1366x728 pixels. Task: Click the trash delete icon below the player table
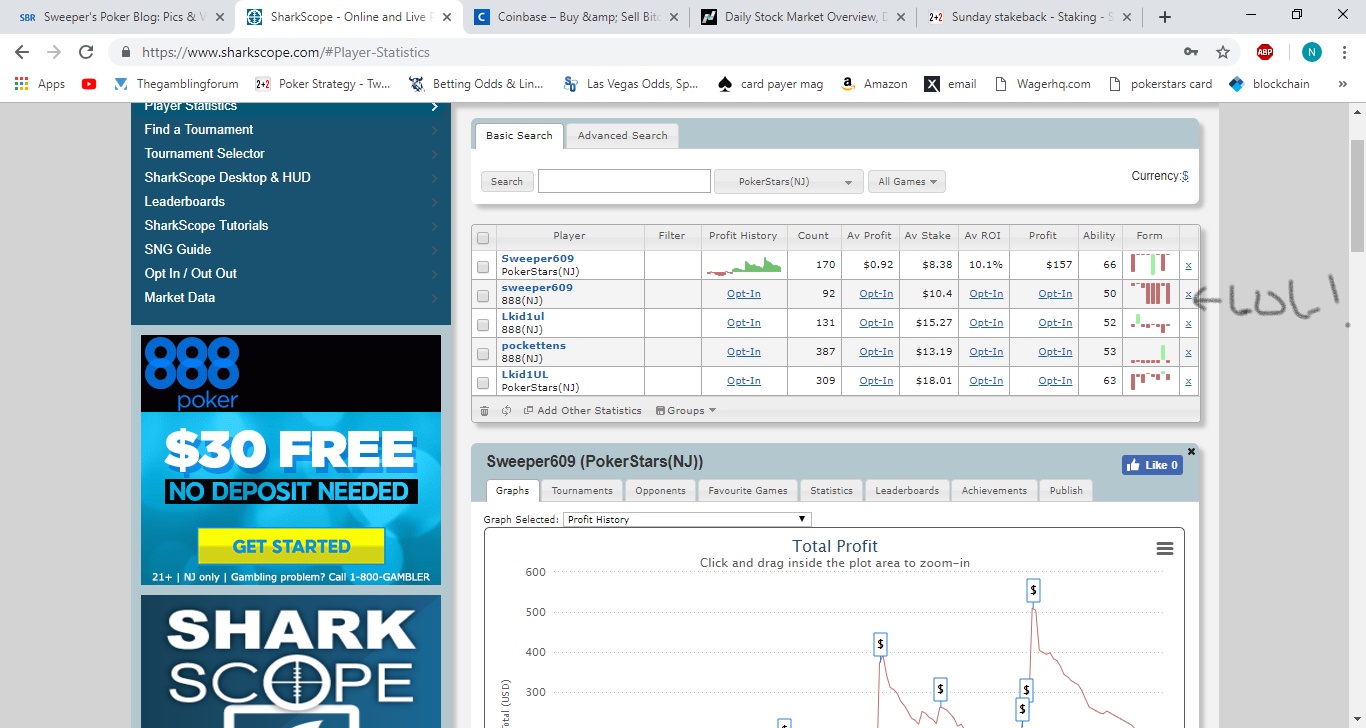[x=485, y=410]
